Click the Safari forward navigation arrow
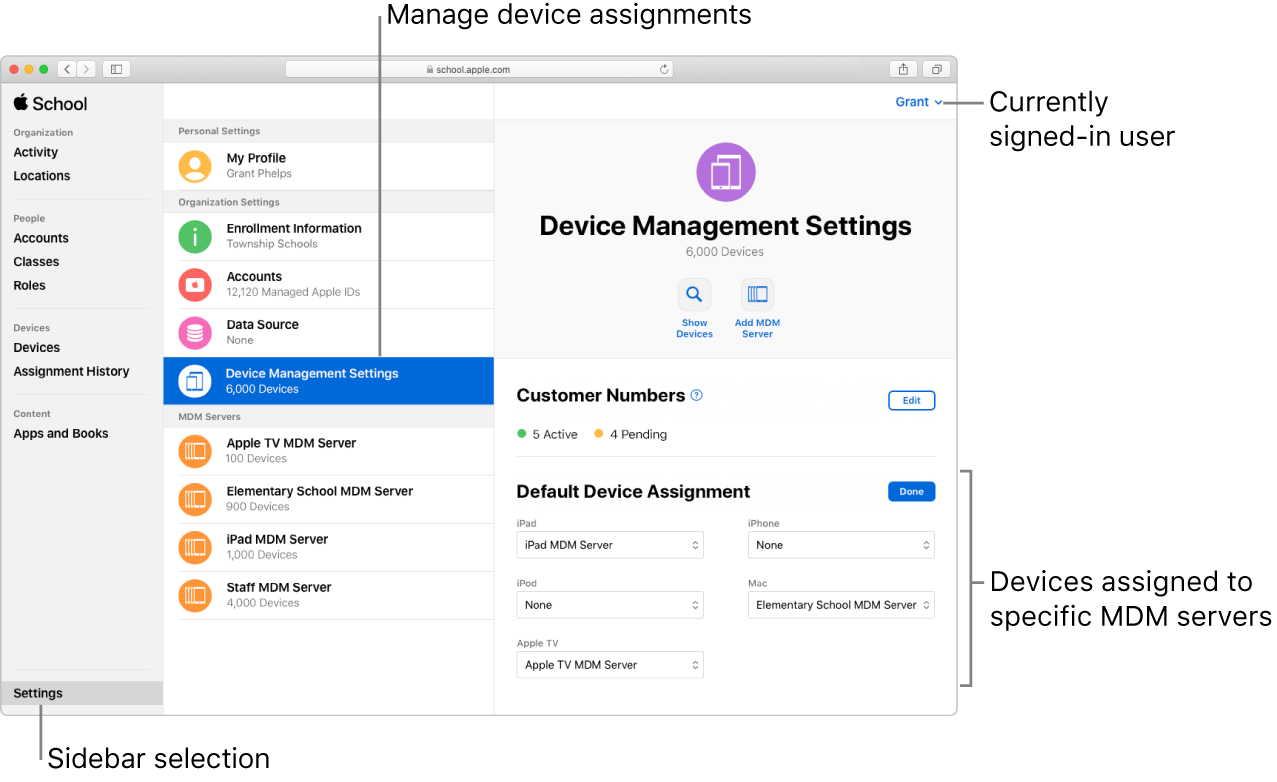The image size is (1277, 782). [87, 69]
